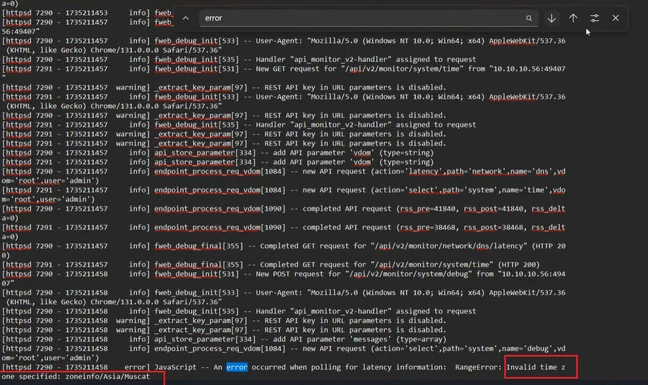
Task: Click "JavaScript" in the error log line
Action: coord(175,367)
